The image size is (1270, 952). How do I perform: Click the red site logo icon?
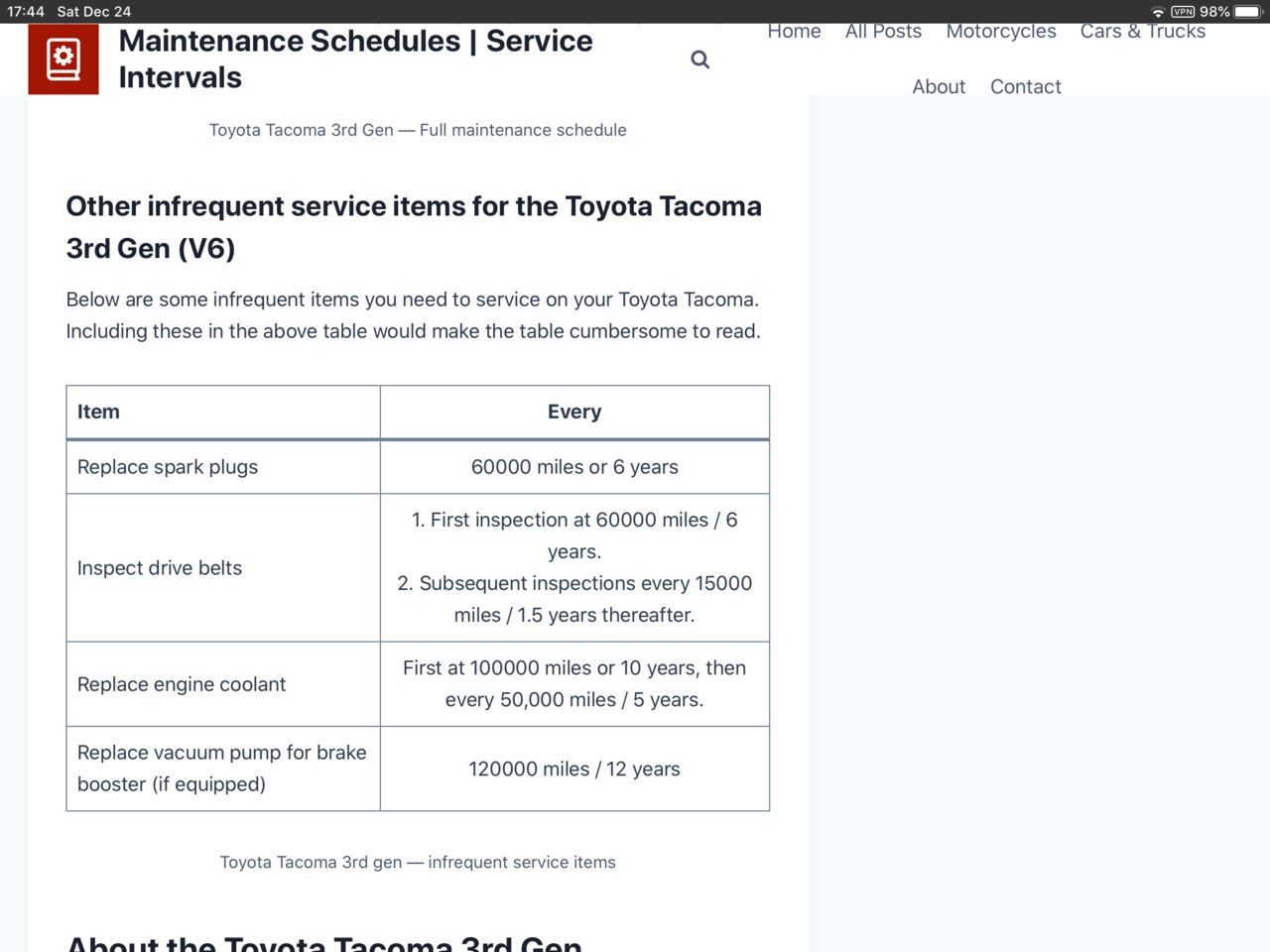pos(63,59)
